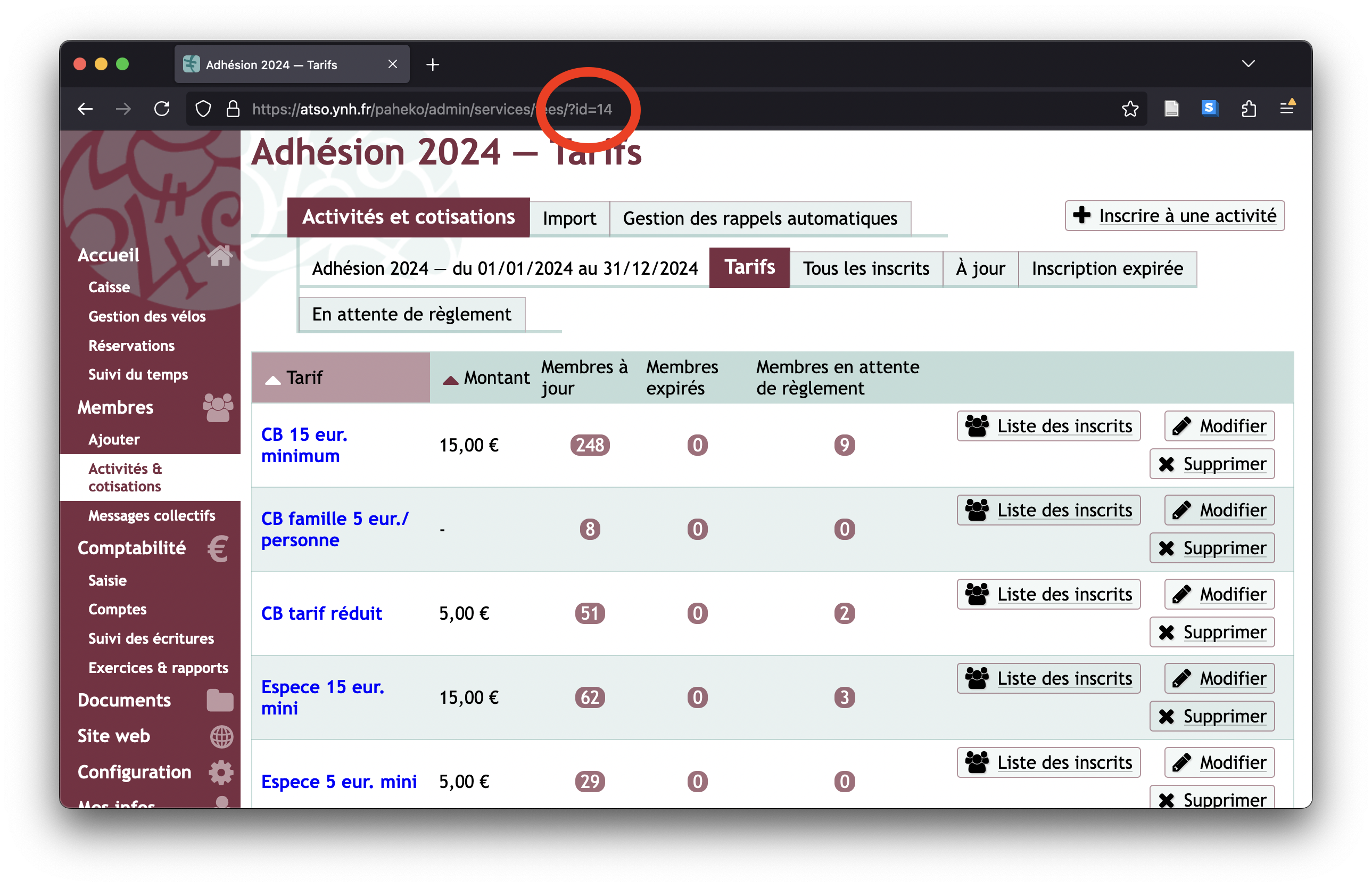Open Gestion des rappels automatiques tab
This screenshot has height=887, width=1372.
759,218
